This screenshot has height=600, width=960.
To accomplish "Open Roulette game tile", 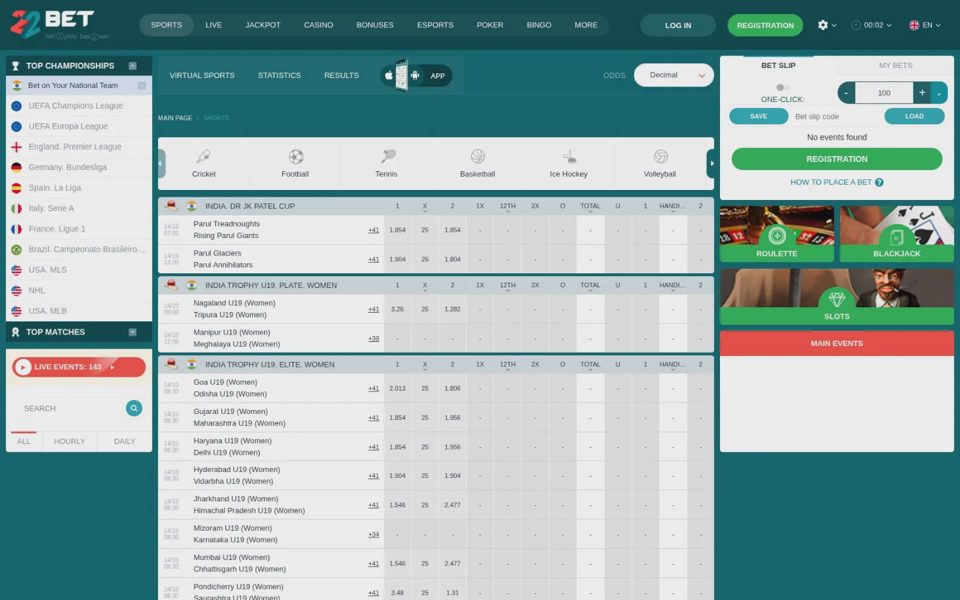I will pos(777,234).
